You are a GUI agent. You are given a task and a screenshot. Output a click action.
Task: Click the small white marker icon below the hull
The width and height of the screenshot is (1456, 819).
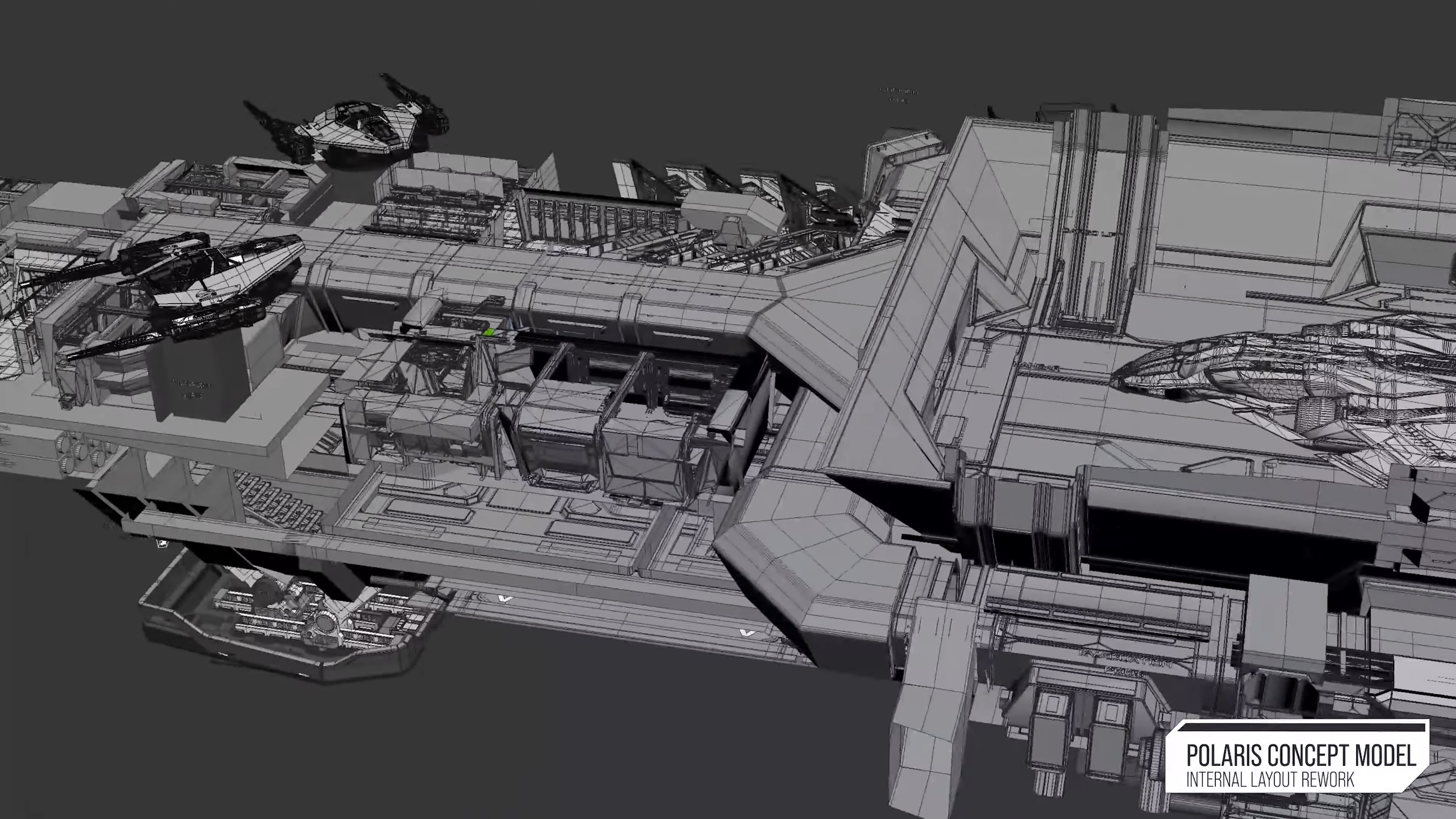click(162, 544)
